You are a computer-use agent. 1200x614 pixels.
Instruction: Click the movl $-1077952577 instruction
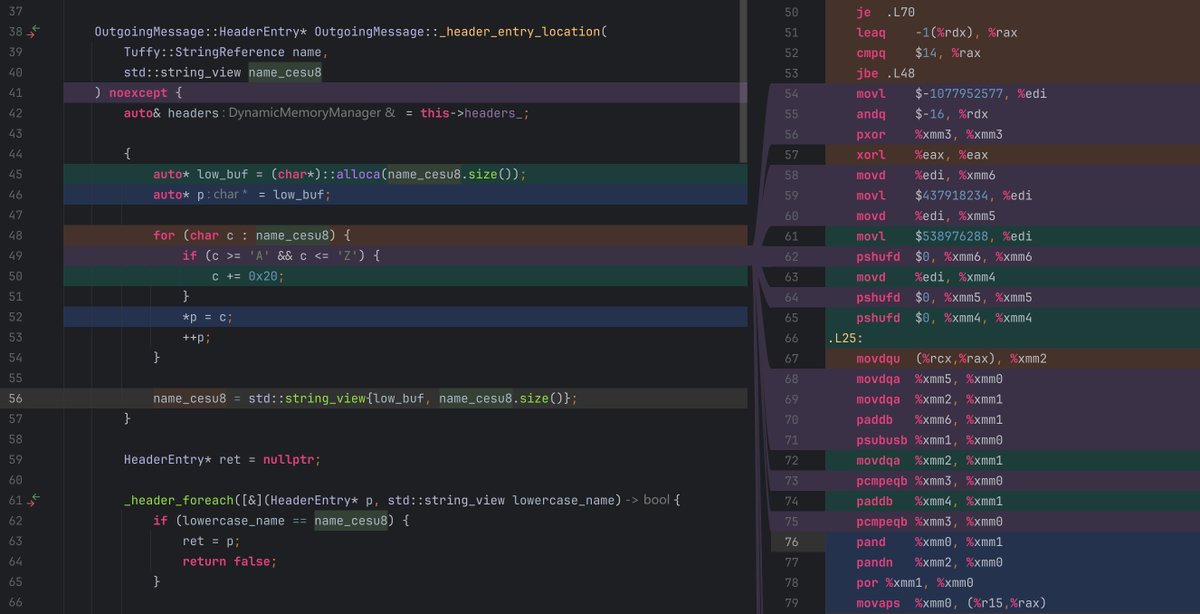click(x=951, y=94)
